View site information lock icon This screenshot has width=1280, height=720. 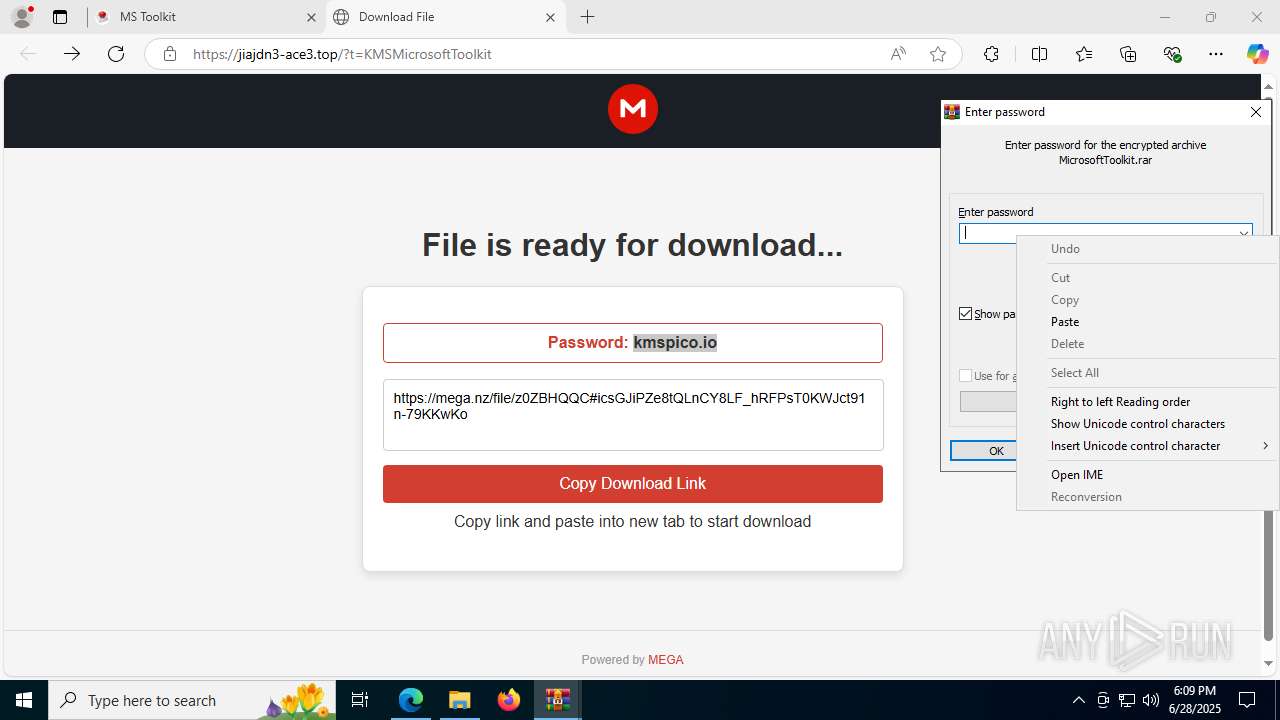[170, 54]
